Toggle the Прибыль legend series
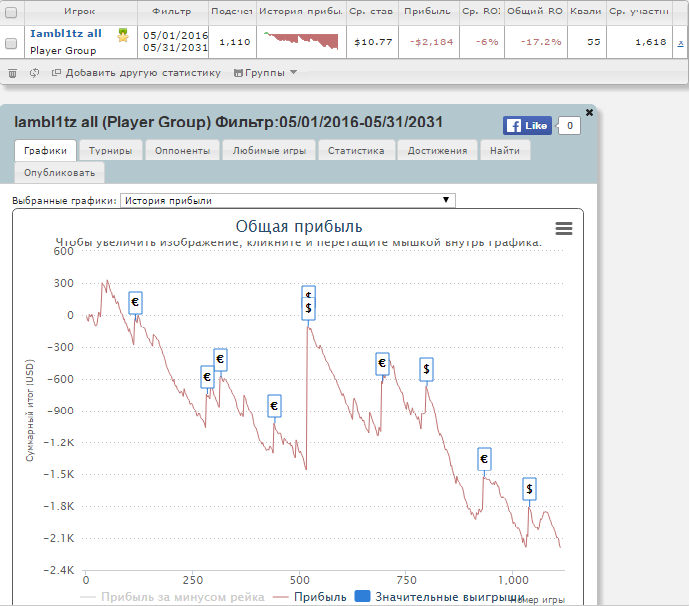This screenshot has width=690, height=606. (310, 597)
